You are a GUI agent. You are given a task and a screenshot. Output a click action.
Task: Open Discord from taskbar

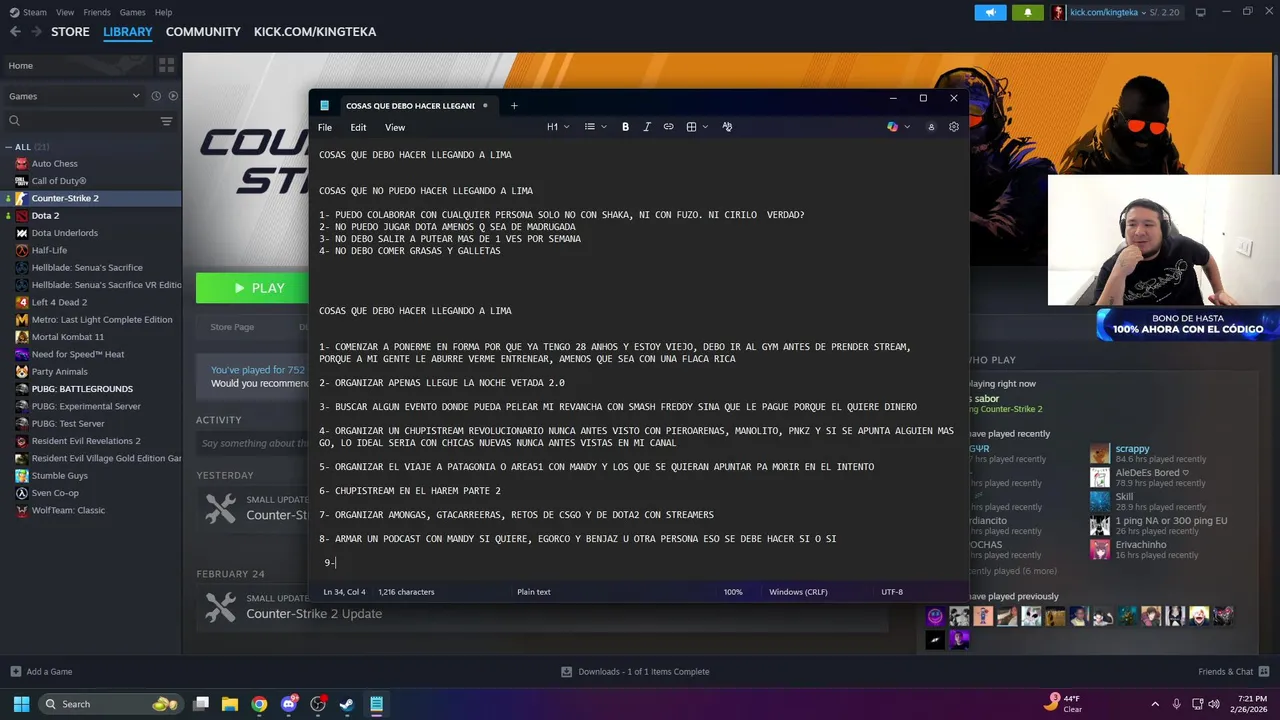click(x=288, y=704)
